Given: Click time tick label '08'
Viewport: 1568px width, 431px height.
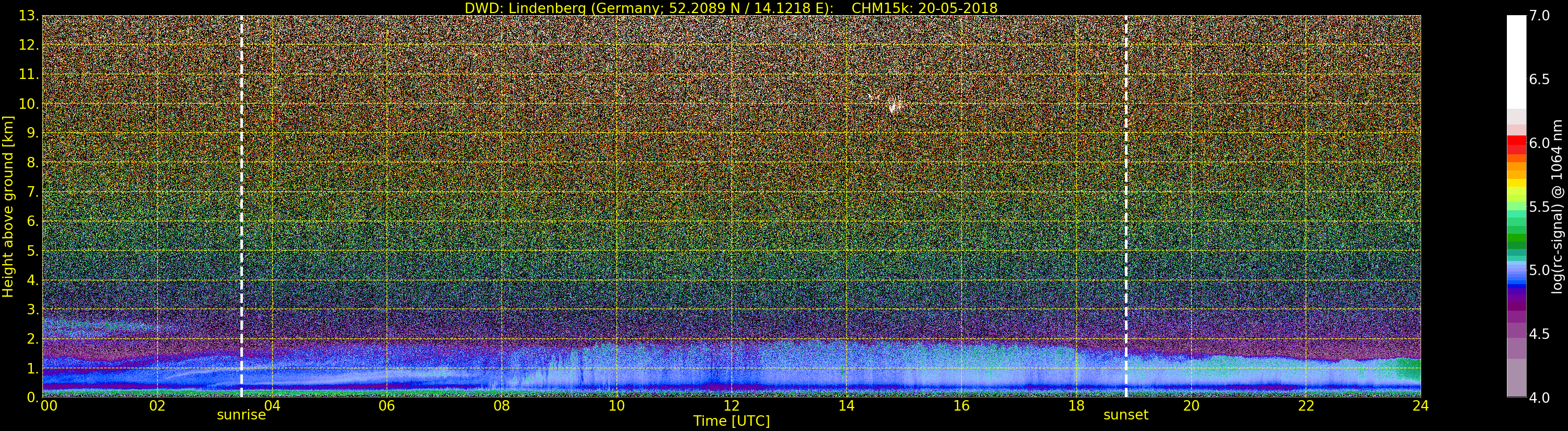Looking at the screenshot, I should click(502, 406).
